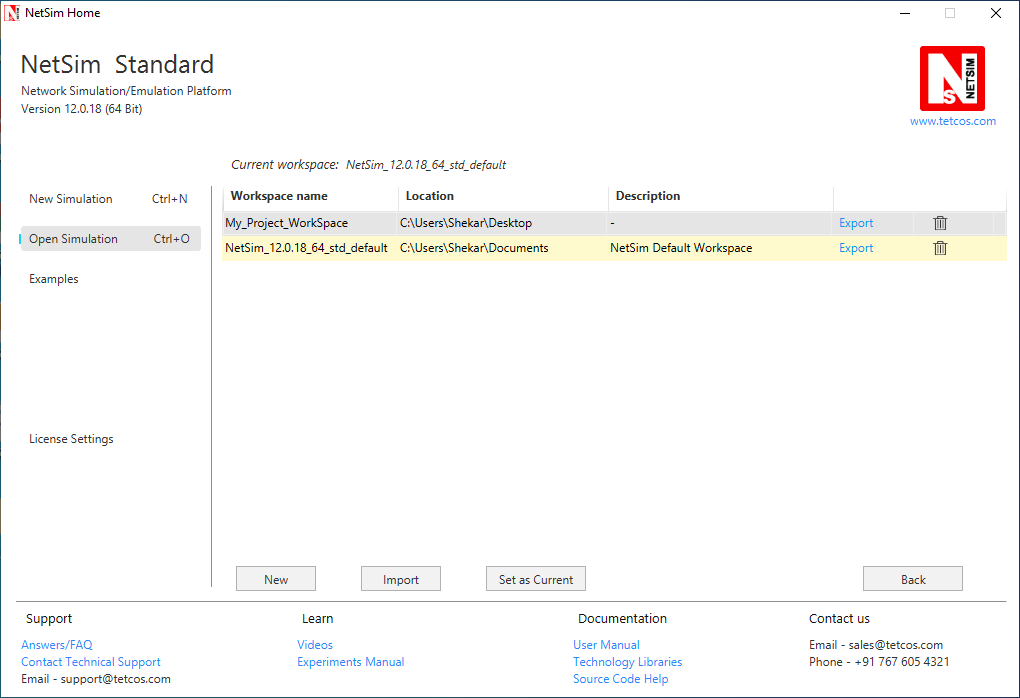1020x698 pixels.
Task: Click Contact Technical Support
Action: click(x=90, y=661)
